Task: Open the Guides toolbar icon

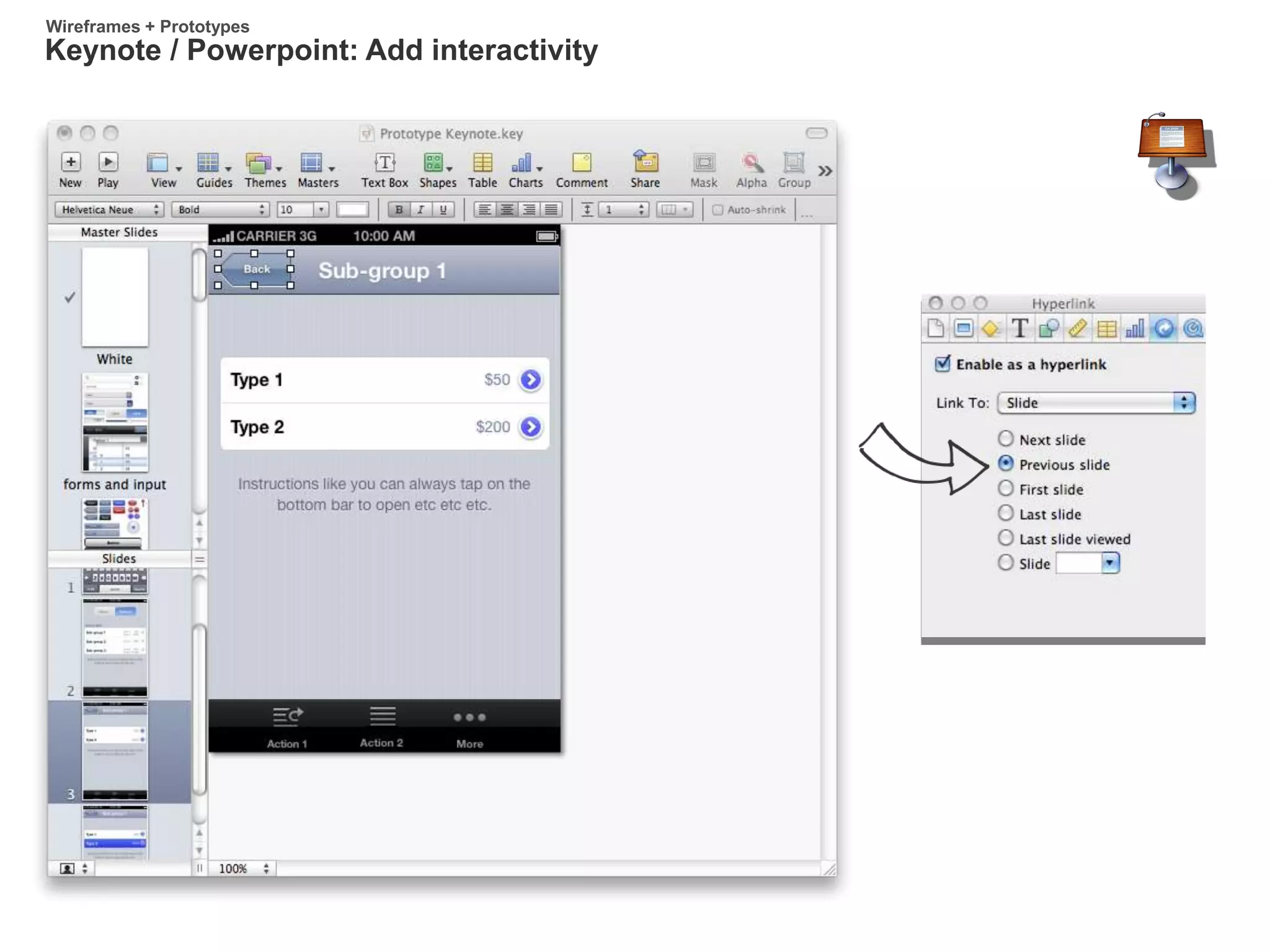Action: coord(208,163)
